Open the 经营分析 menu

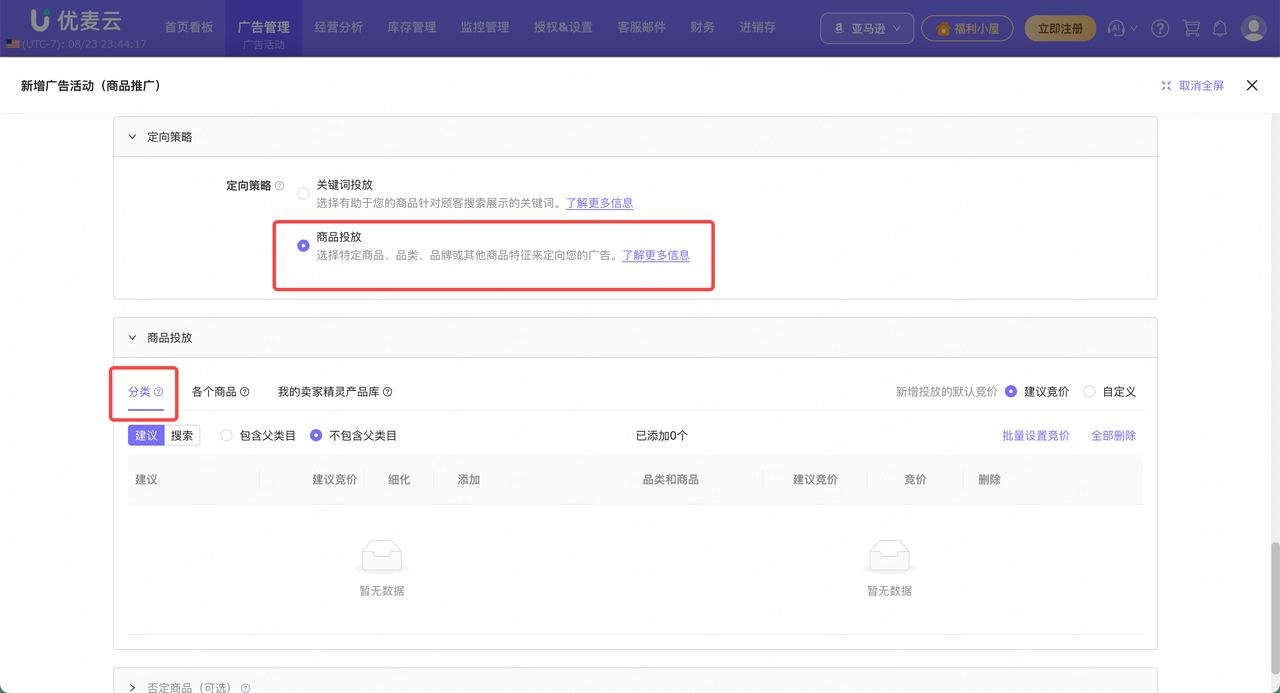[338, 28]
